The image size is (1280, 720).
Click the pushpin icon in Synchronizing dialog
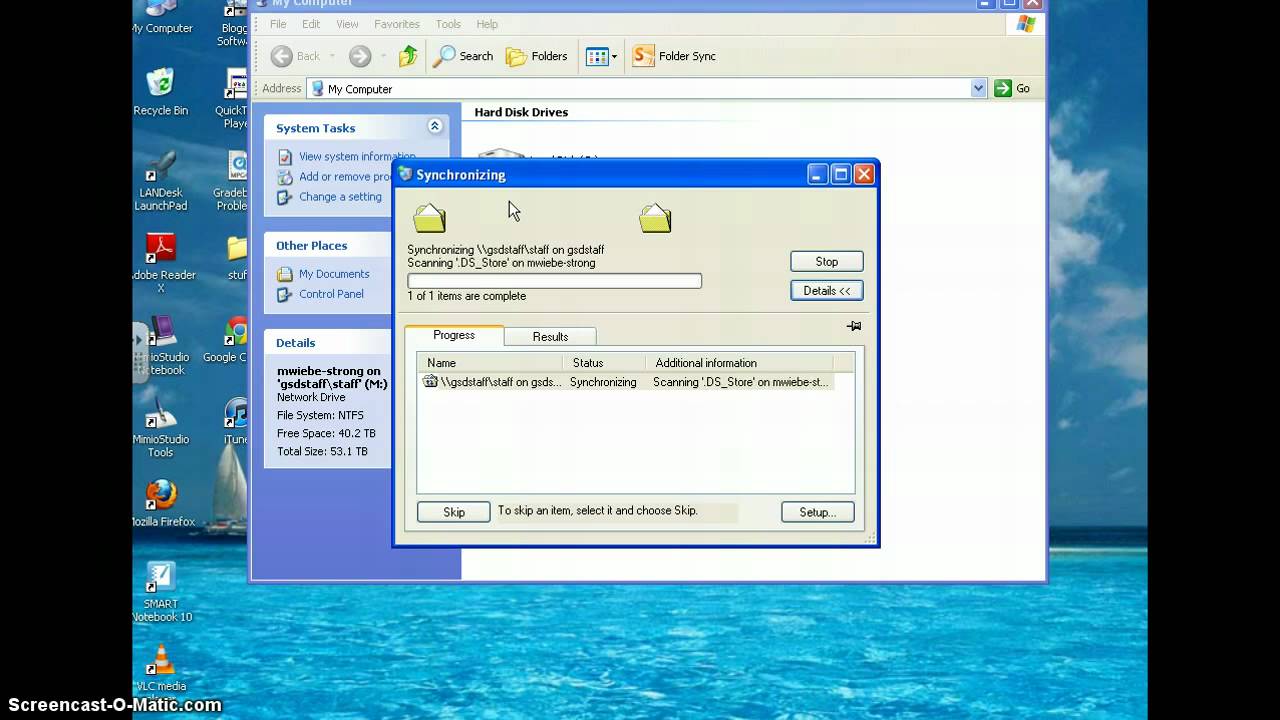coord(853,326)
